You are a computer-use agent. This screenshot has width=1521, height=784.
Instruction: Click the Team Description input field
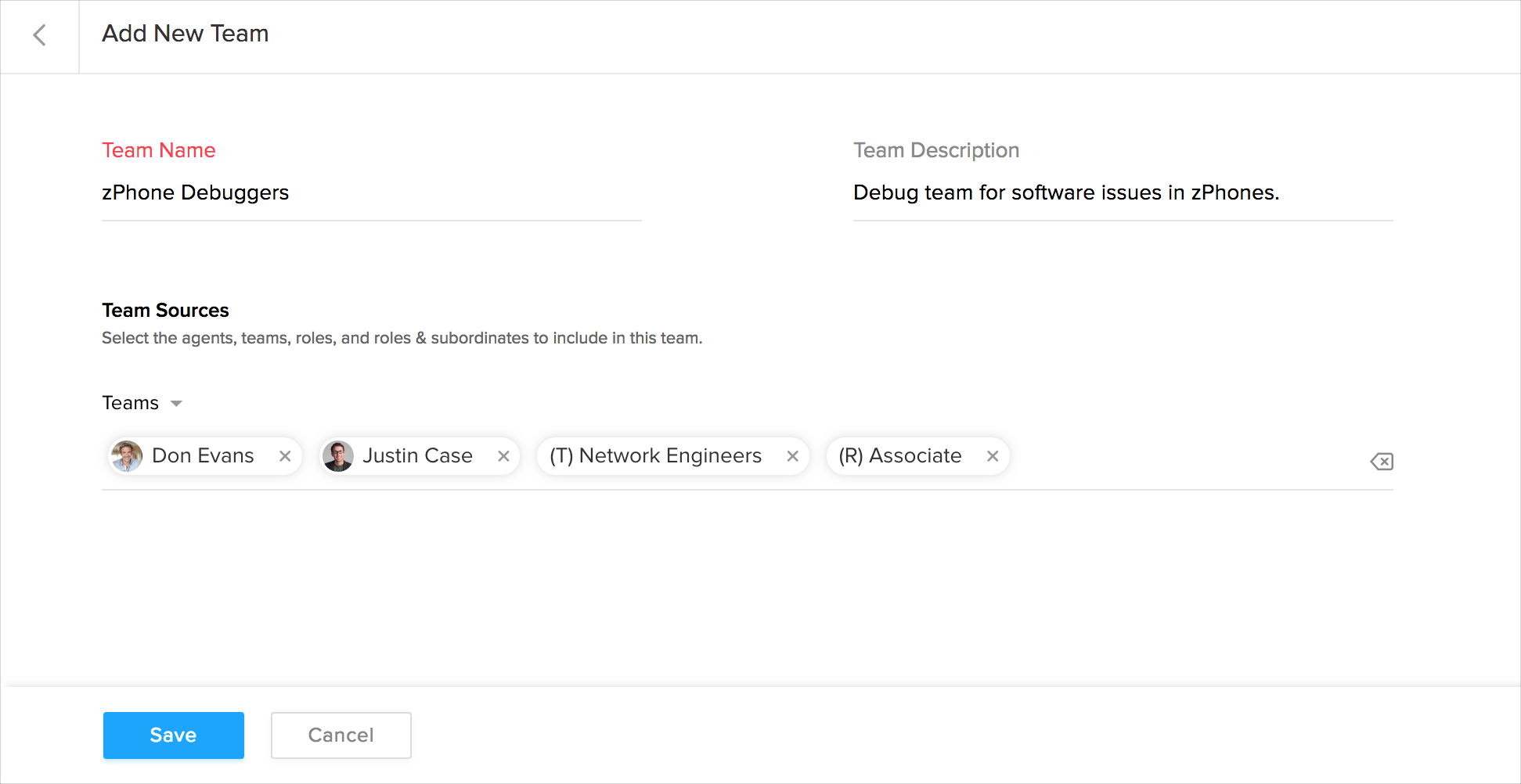[1123, 193]
